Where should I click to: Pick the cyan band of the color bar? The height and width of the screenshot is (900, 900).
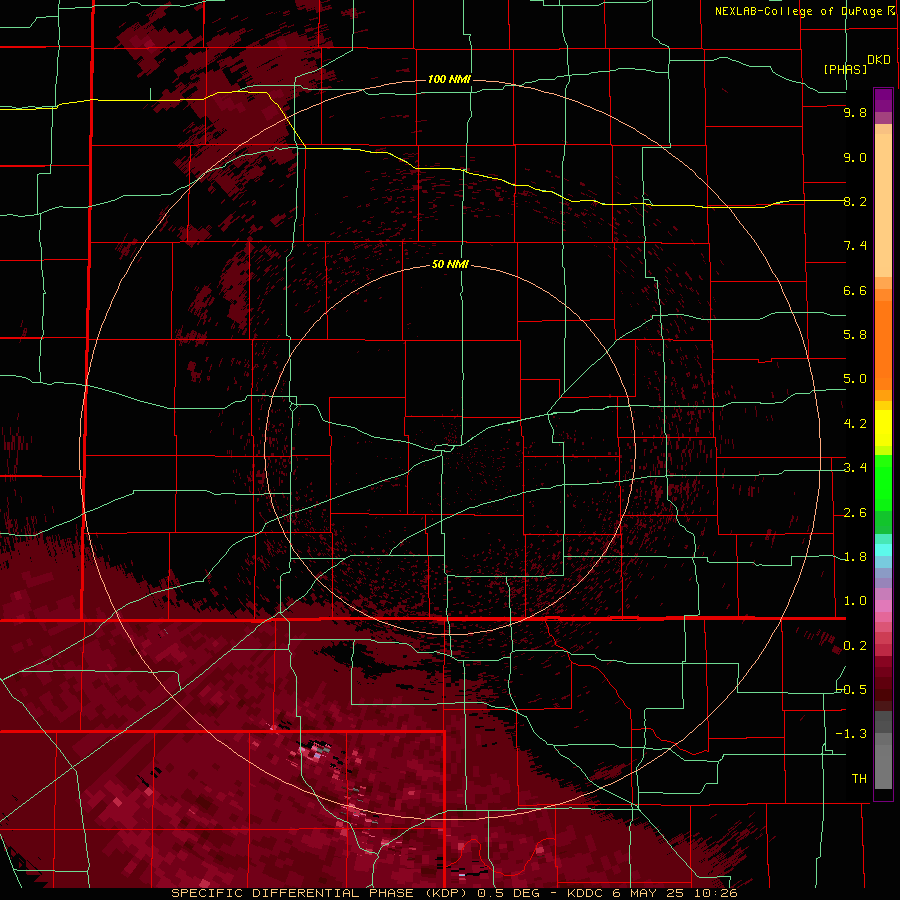(883, 550)
